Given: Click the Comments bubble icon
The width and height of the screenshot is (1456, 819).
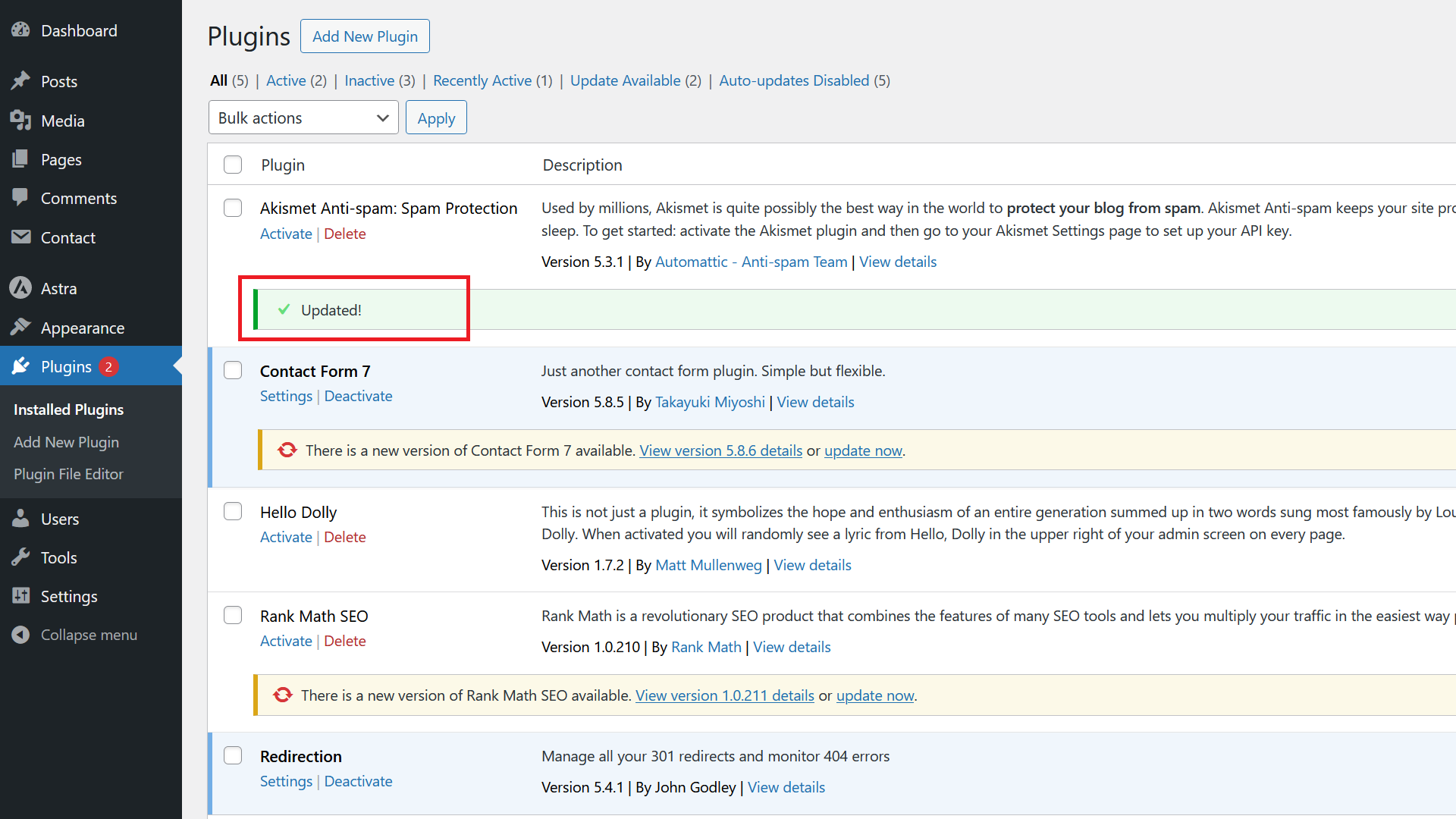Looking at the screenshot, I should tap(20, 198).
